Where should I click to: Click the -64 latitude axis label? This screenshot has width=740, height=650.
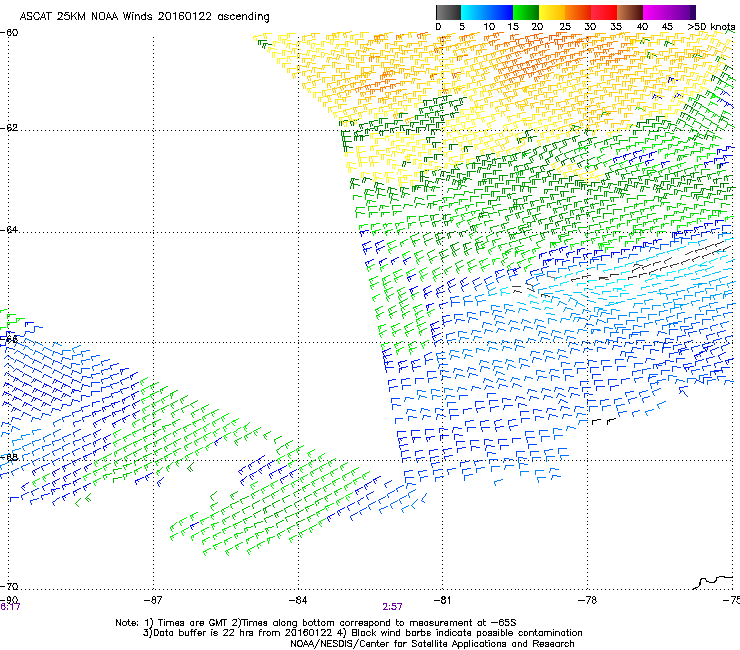(x=9, y=230)
